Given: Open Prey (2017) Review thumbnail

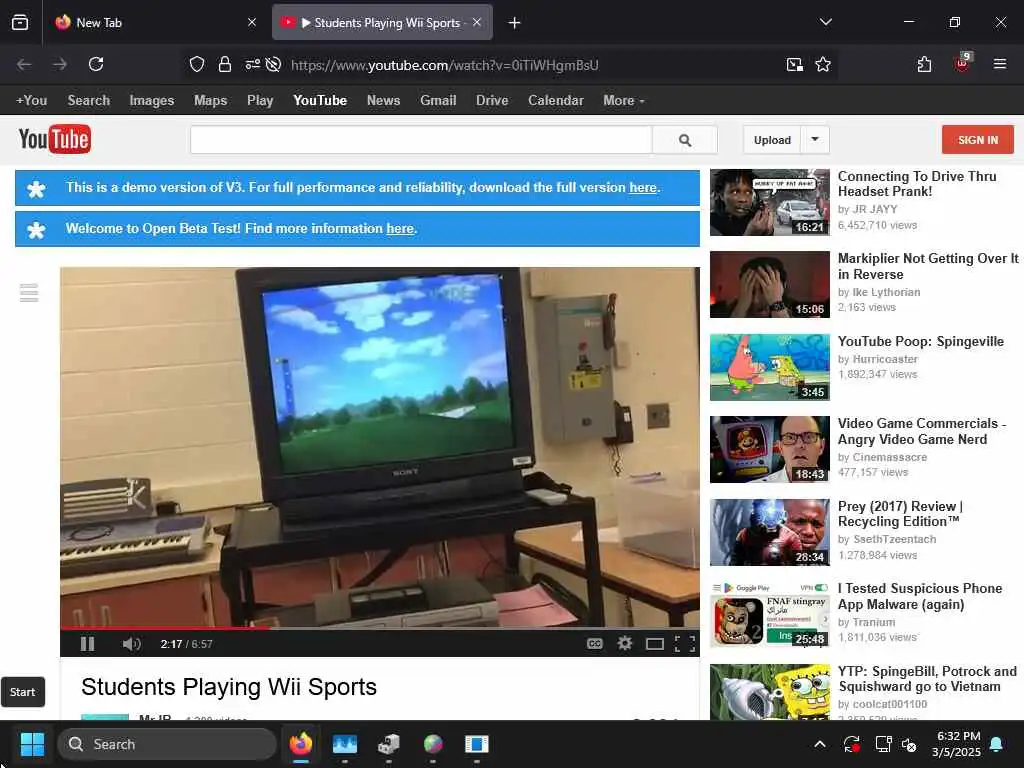Looking at the screenshot, I should [x=769, y=532].
